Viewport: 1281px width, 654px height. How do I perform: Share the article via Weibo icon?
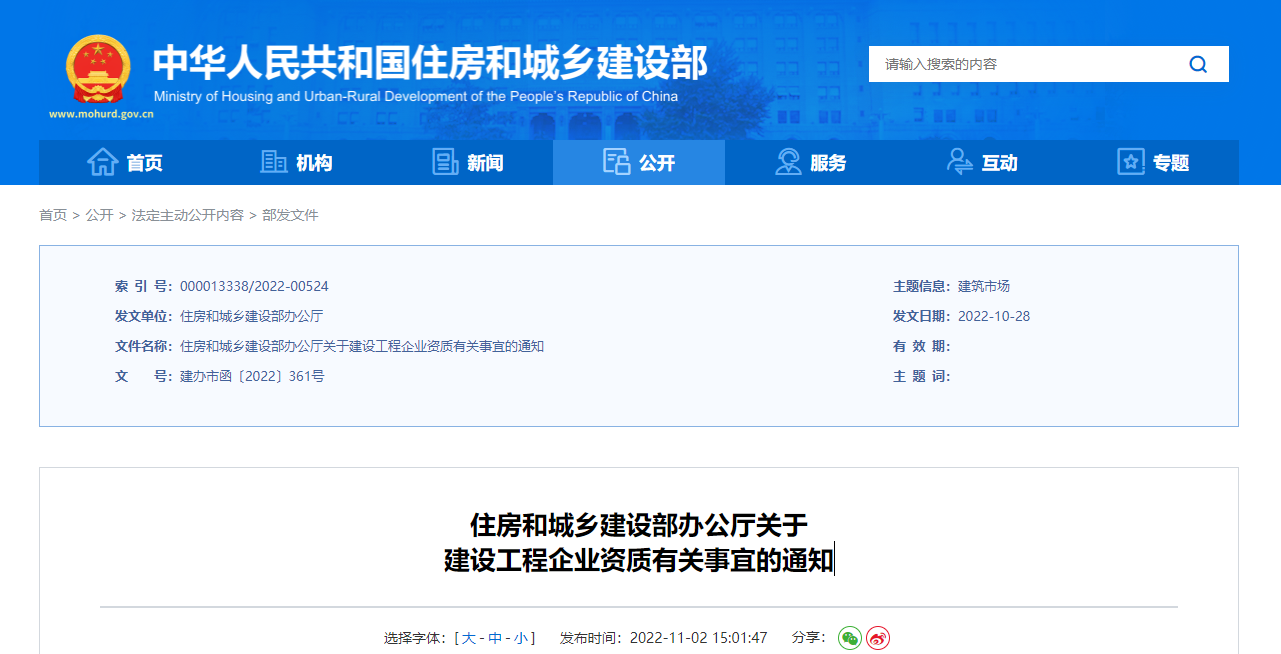[878, 638]
